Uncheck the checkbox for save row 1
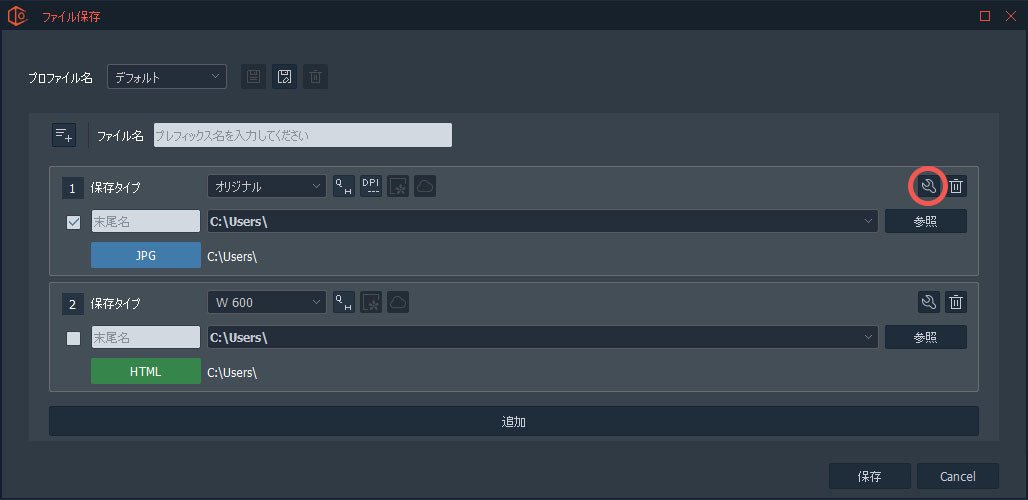Screen dimensions: 1028x500 point(73,222)
